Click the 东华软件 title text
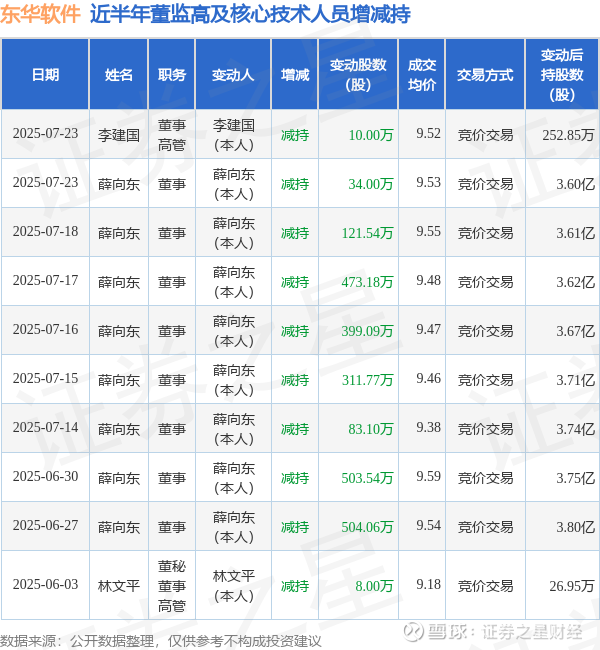Viewport: 600px width, 650px height. pos(40,14)
